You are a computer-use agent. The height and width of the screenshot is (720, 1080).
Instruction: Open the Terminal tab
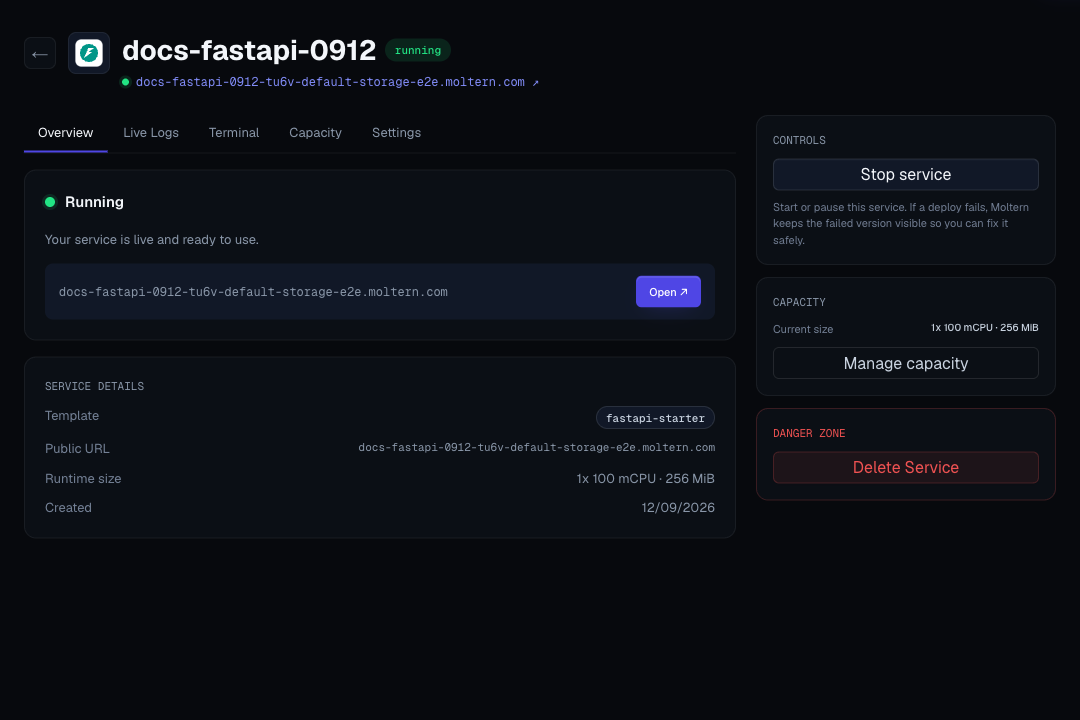pyautogui.click(x=233, y=133)
